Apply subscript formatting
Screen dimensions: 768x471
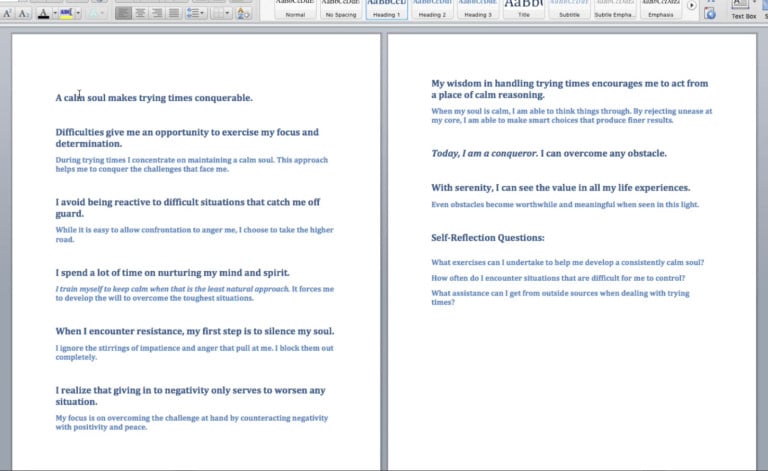(23, 14)
